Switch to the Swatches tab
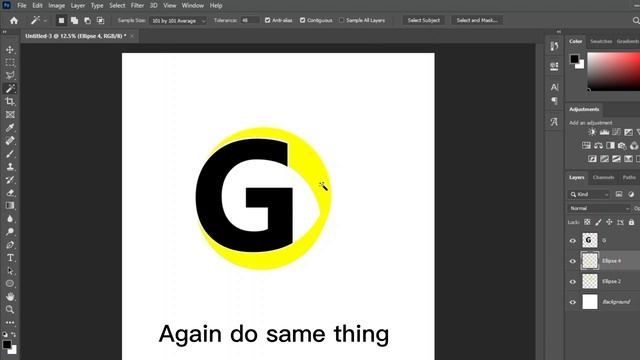Screen dimensions: 640x360 coord(601,41)
